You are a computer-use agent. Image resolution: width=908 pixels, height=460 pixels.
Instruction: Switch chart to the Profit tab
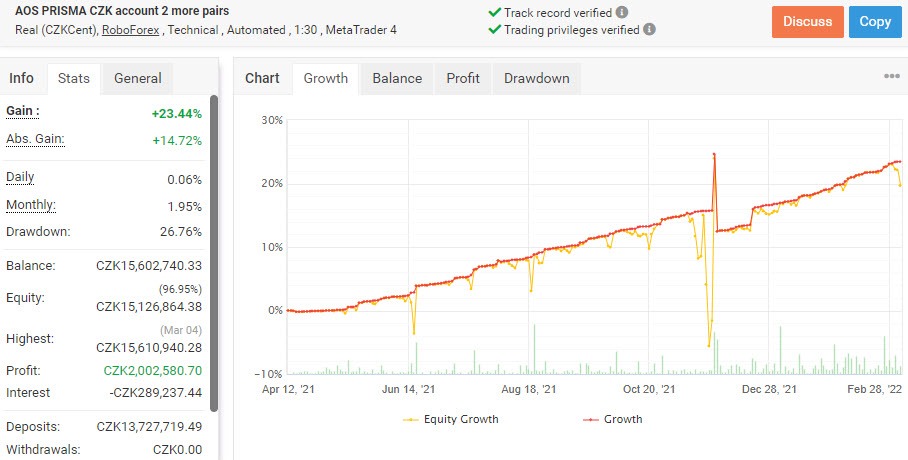pyautogui.click(x=463, y=78)
